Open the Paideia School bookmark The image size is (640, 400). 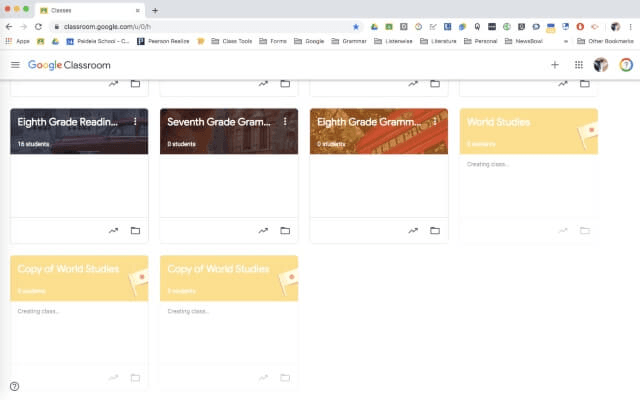[x=98, y=41]
